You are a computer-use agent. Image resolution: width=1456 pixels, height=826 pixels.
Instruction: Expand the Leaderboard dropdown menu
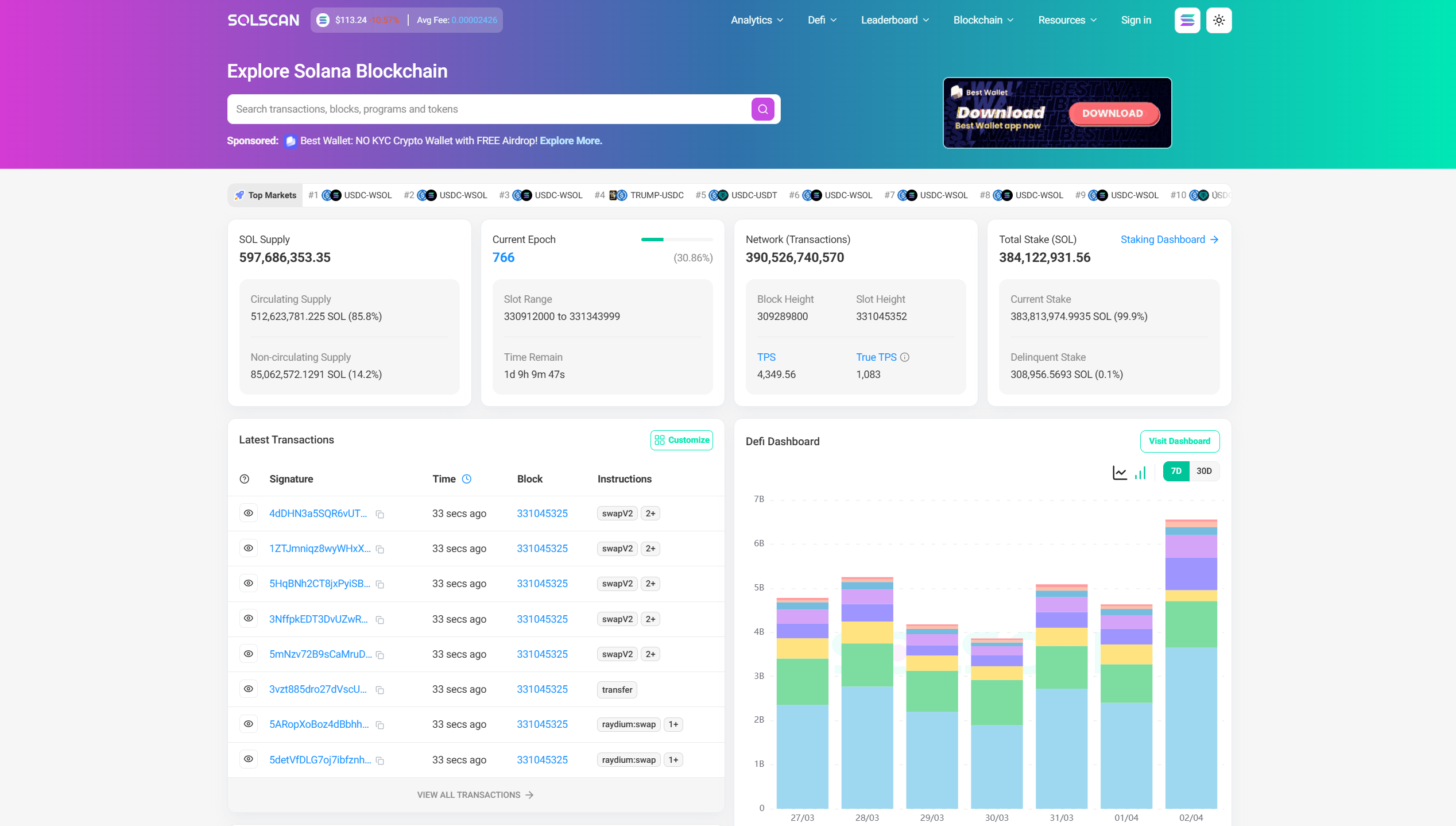click(894, 20)
